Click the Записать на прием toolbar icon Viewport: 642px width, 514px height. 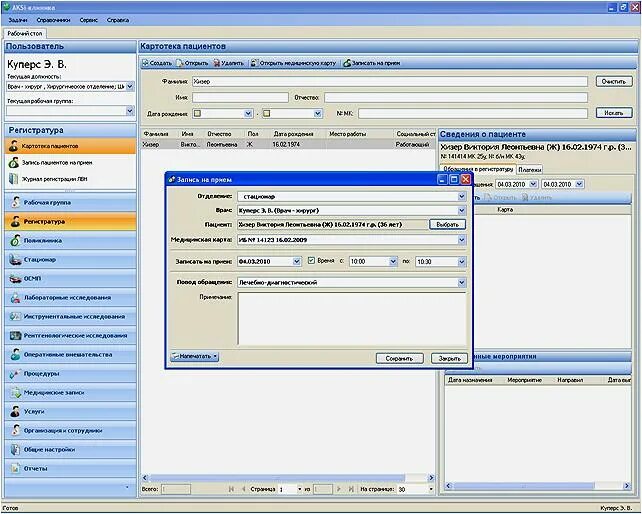point(372,63)
